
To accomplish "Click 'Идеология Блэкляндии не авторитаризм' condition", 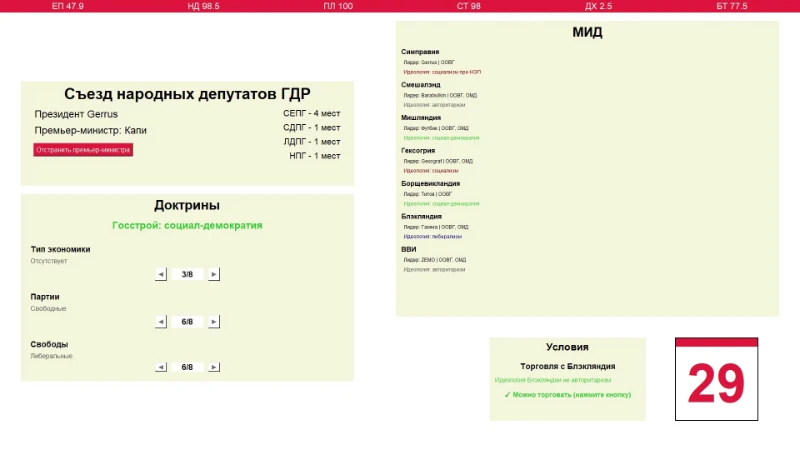I will pos(553,380).
